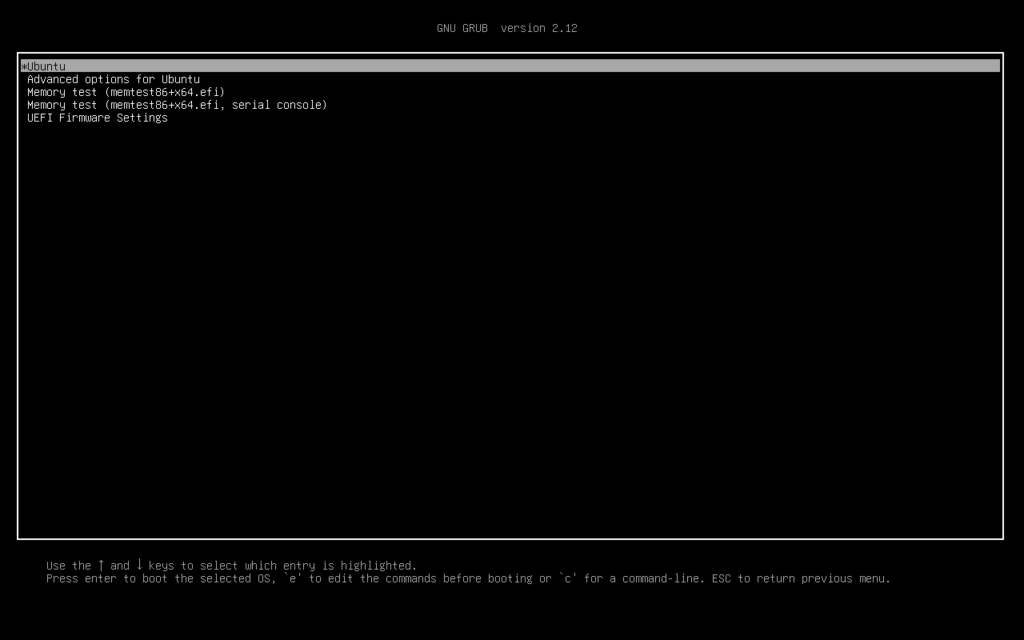The image size is (1024, 640).
Task: Click the down arrow symbol in help text
Action: pyautogui.click(x=139, y=565)
